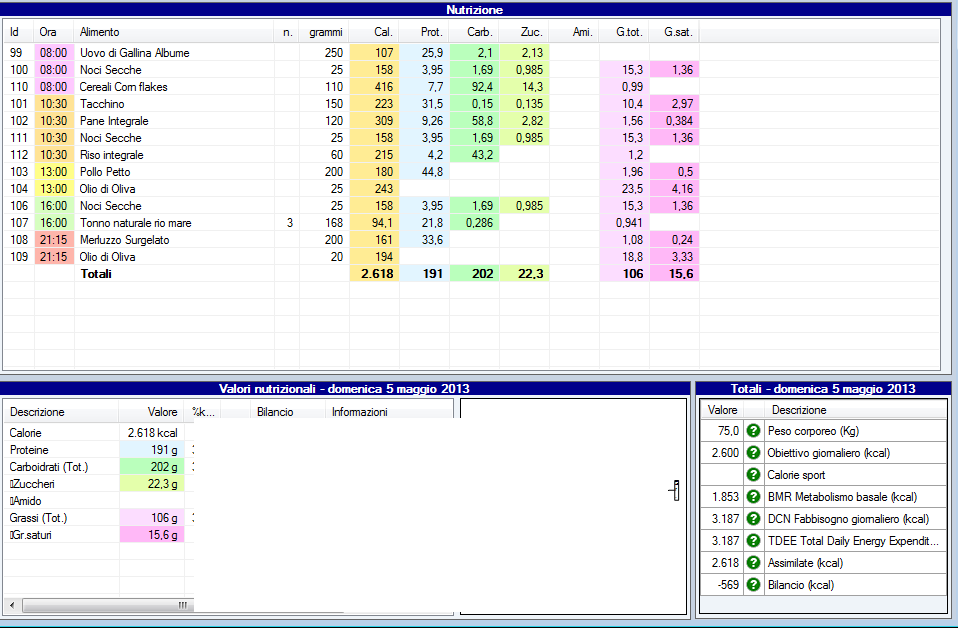Click the Bilancio header in Valori nutrizionali
This screenshot has height=630, width=958.
pyautogui.click(x=288, y=412)
